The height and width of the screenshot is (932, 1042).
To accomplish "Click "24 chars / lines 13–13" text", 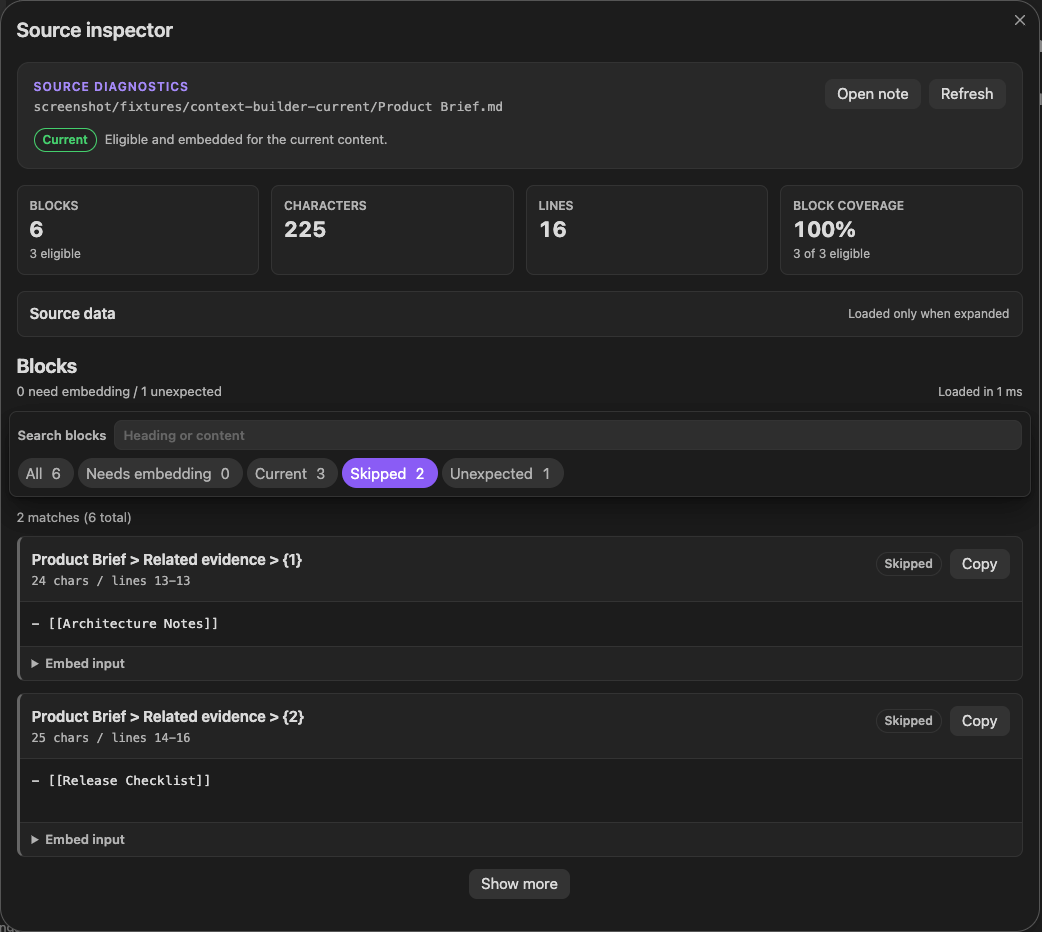I will tap(110, 581).
